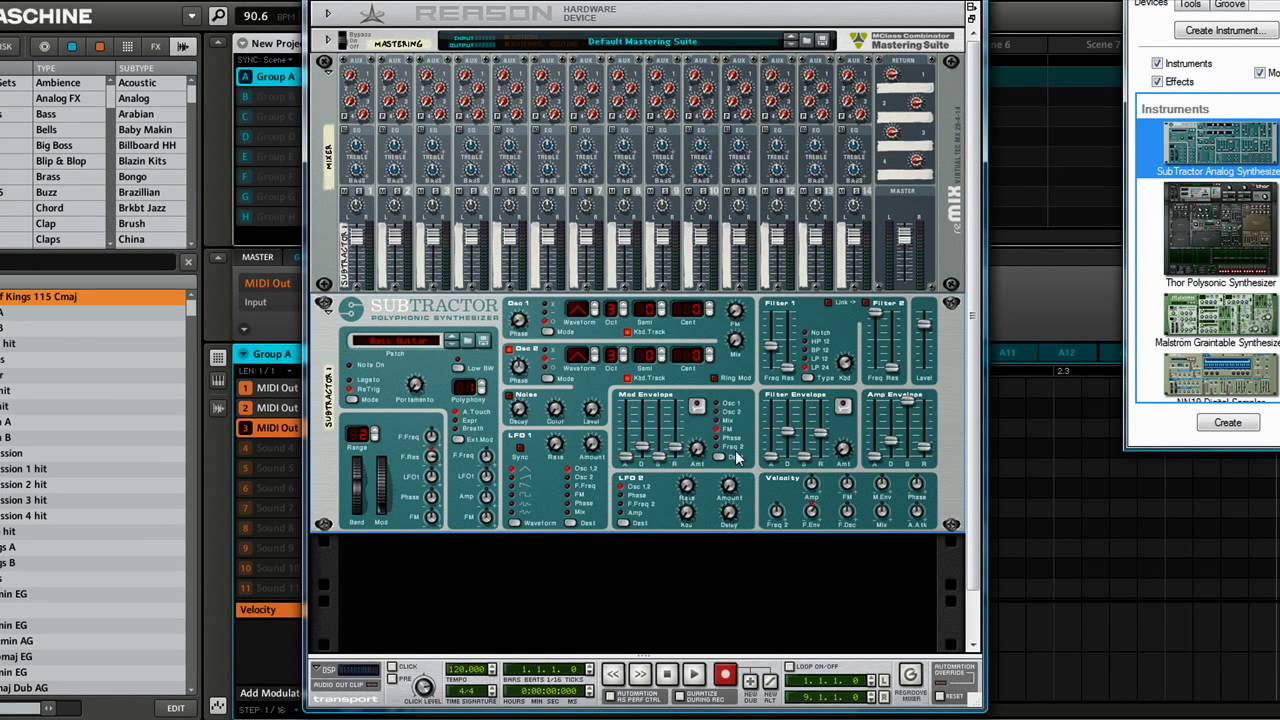Click the Time Signature stepper arrows
The width and height of the screenshot is (1280, 720).
click(x=492, y=691)
